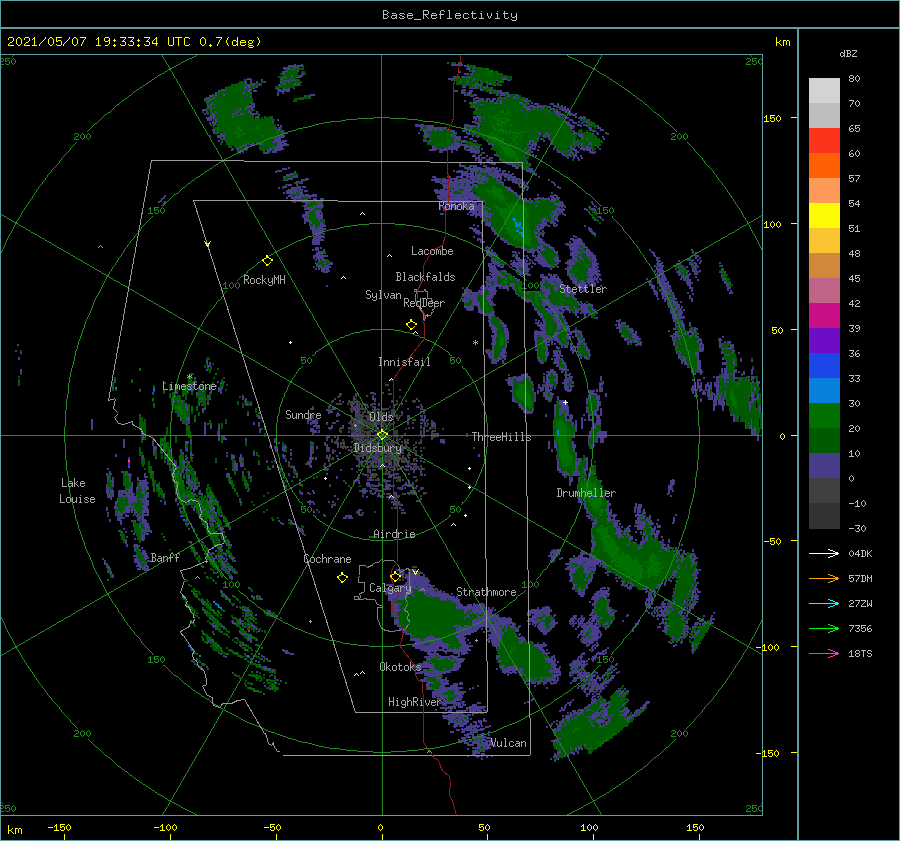900x841 pixels.
Task: Click the Airdrie label
Action: [x=394, y=534]
